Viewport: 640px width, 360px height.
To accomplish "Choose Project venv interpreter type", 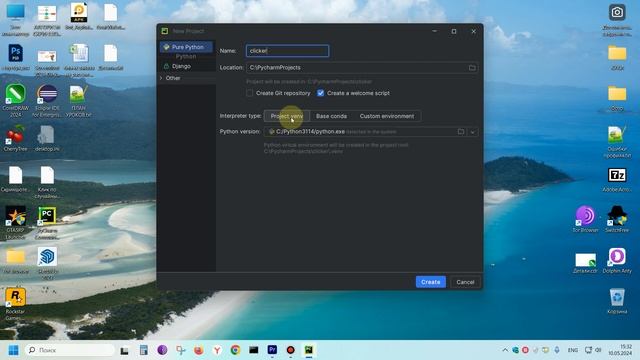I will [287, 116].
